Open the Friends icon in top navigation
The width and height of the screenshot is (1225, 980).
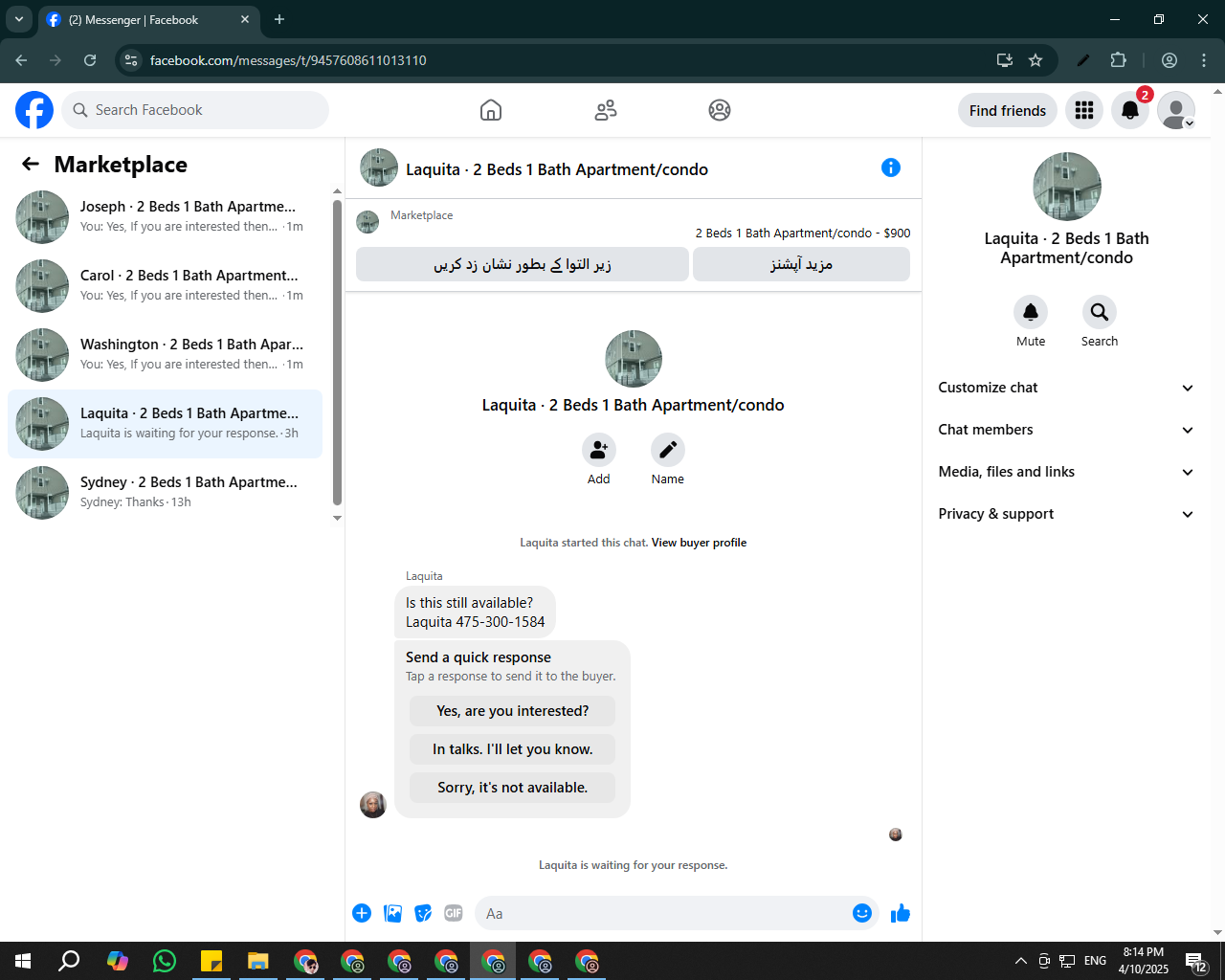[606, 110]
